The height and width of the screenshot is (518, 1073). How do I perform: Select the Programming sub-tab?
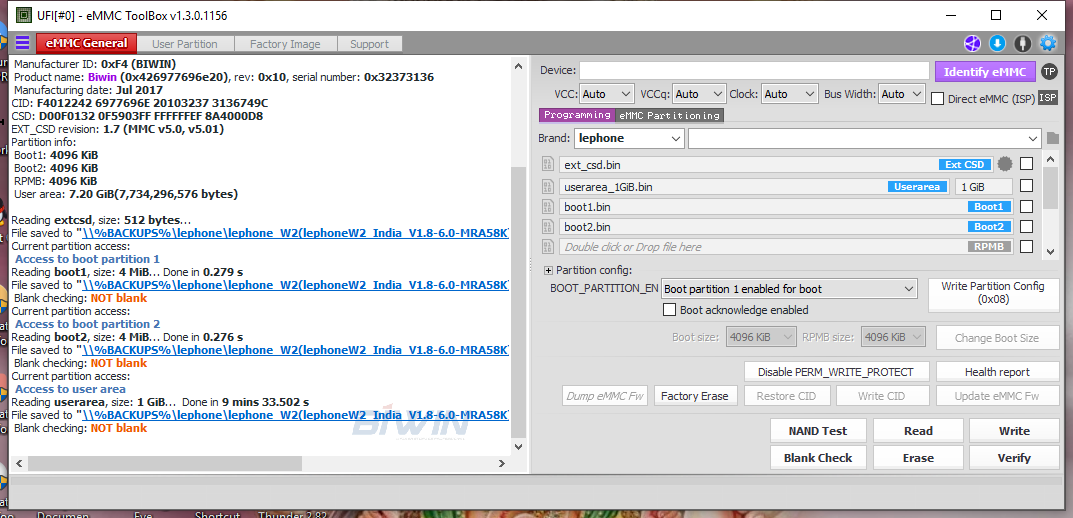coord(578,115)
